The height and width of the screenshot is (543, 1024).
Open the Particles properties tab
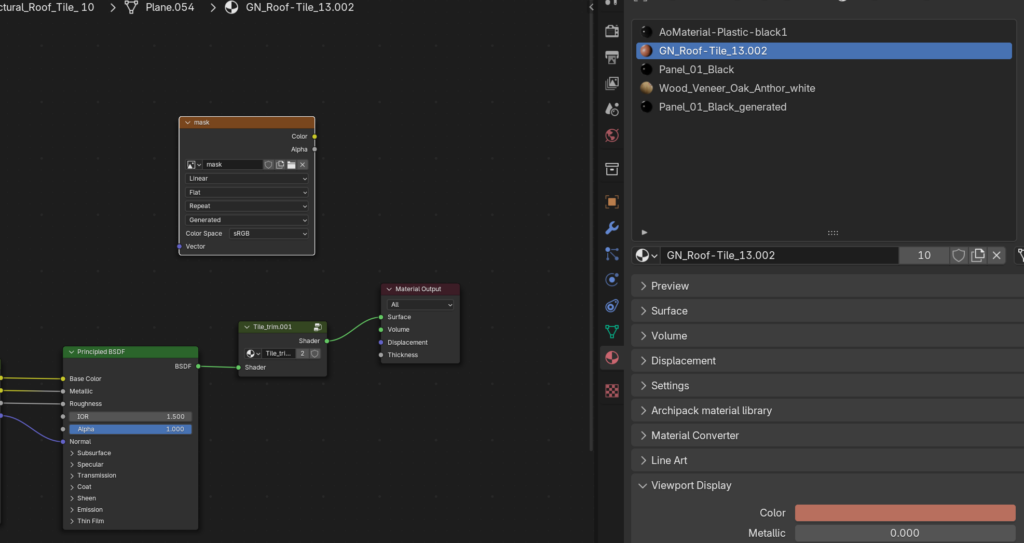tap(612, 254)
